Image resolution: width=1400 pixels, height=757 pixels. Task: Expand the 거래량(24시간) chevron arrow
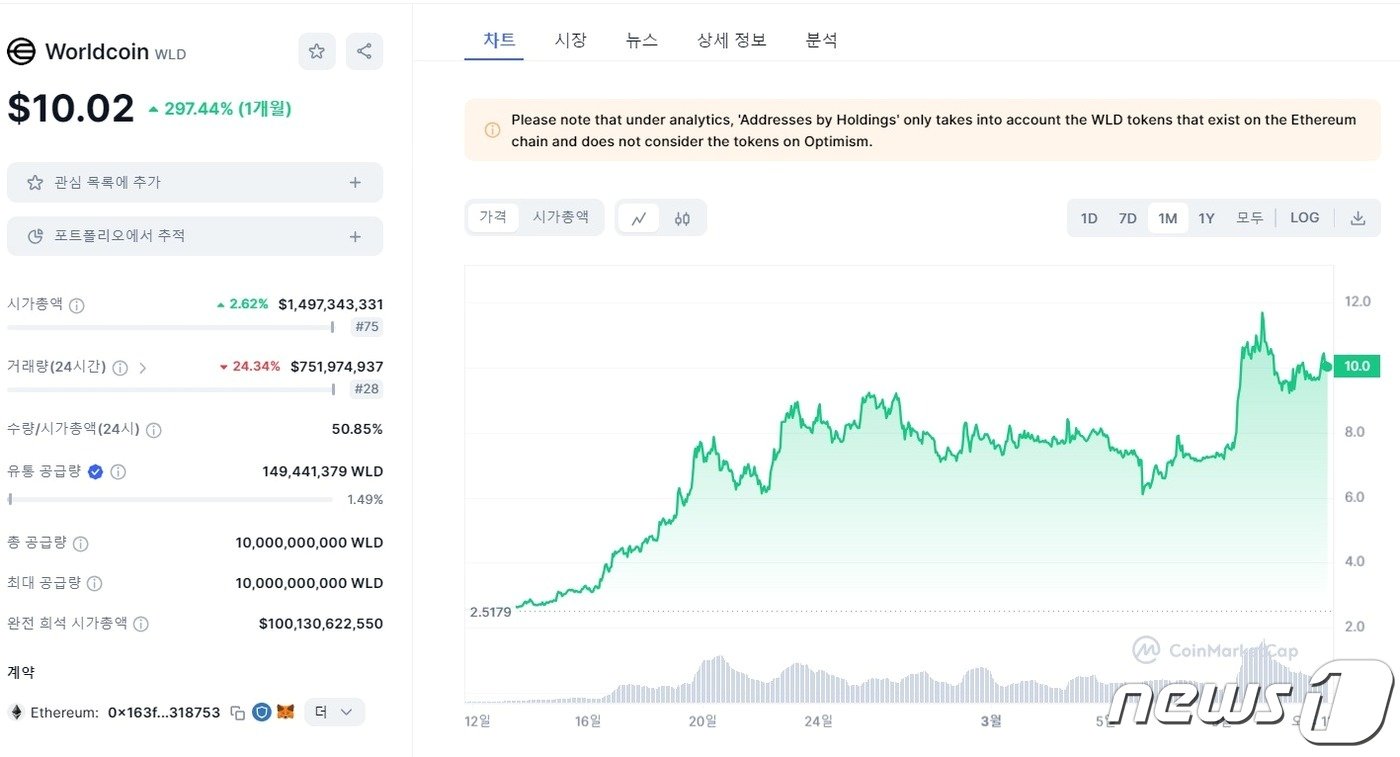142,368
